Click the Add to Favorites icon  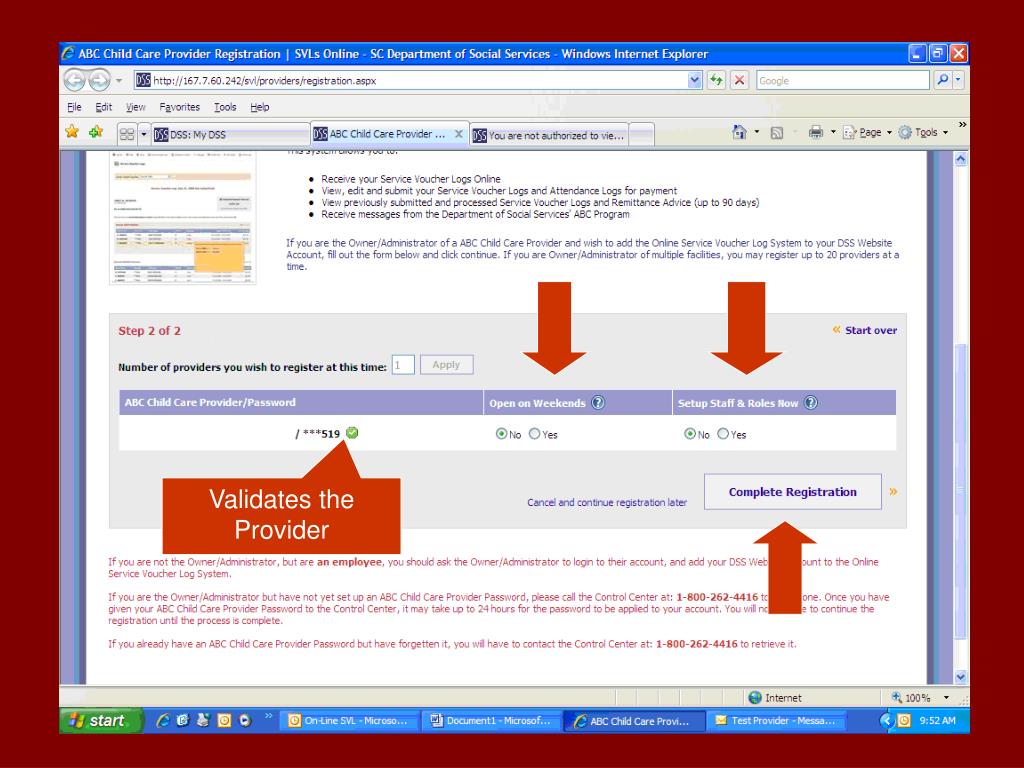[x=96, y=132]
